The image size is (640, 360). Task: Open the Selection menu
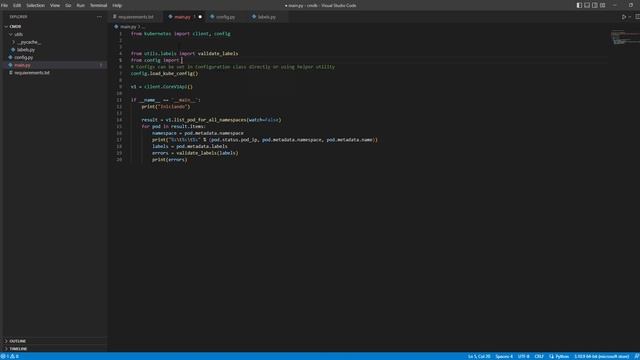coord(36,6)
